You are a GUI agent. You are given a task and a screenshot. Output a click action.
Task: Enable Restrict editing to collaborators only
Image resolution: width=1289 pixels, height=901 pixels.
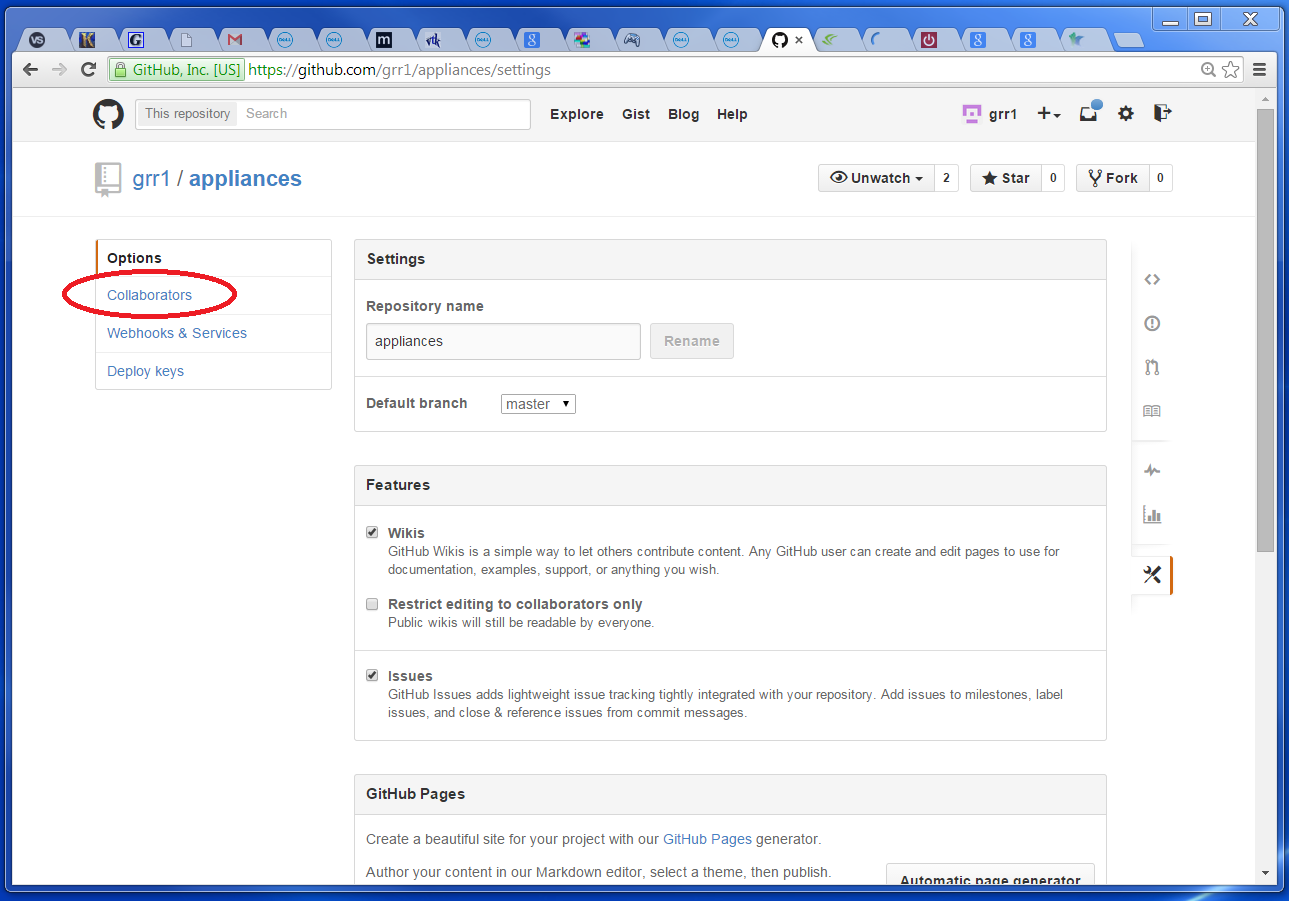(x=372, y=604)
